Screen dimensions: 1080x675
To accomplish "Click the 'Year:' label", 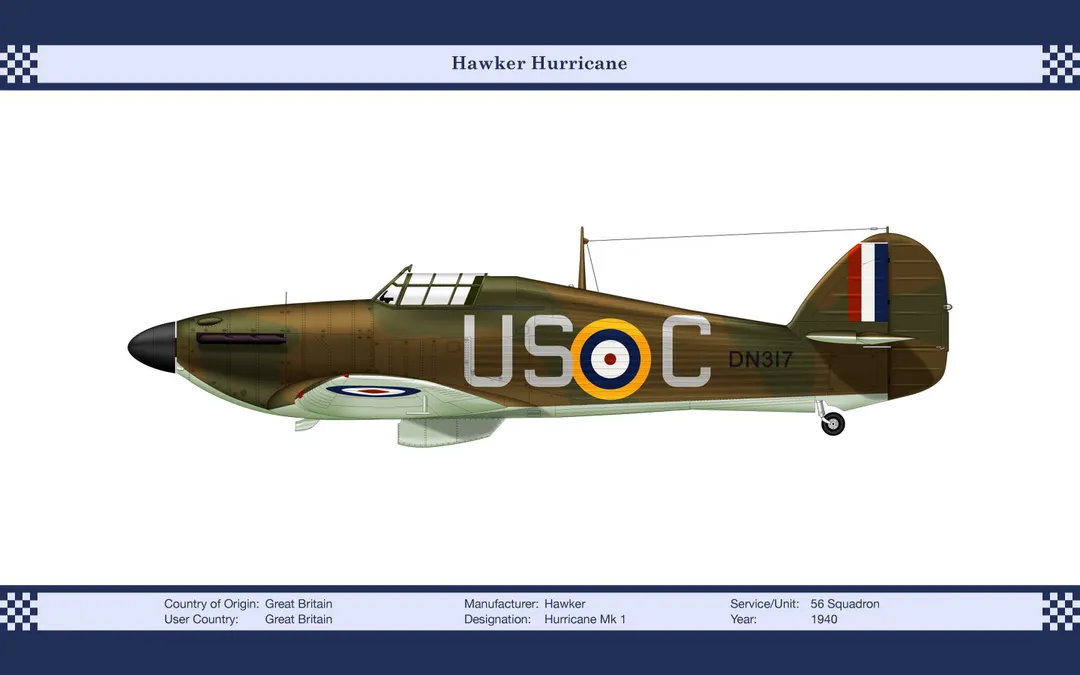I will (x=743, y=619).
